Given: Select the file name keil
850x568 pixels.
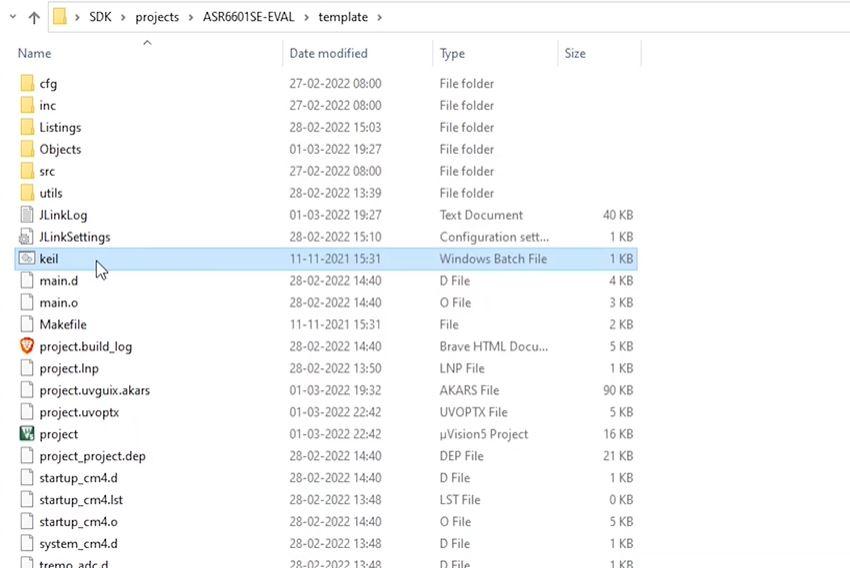Looking at the screenshot, I should click(x=49, y=259).
